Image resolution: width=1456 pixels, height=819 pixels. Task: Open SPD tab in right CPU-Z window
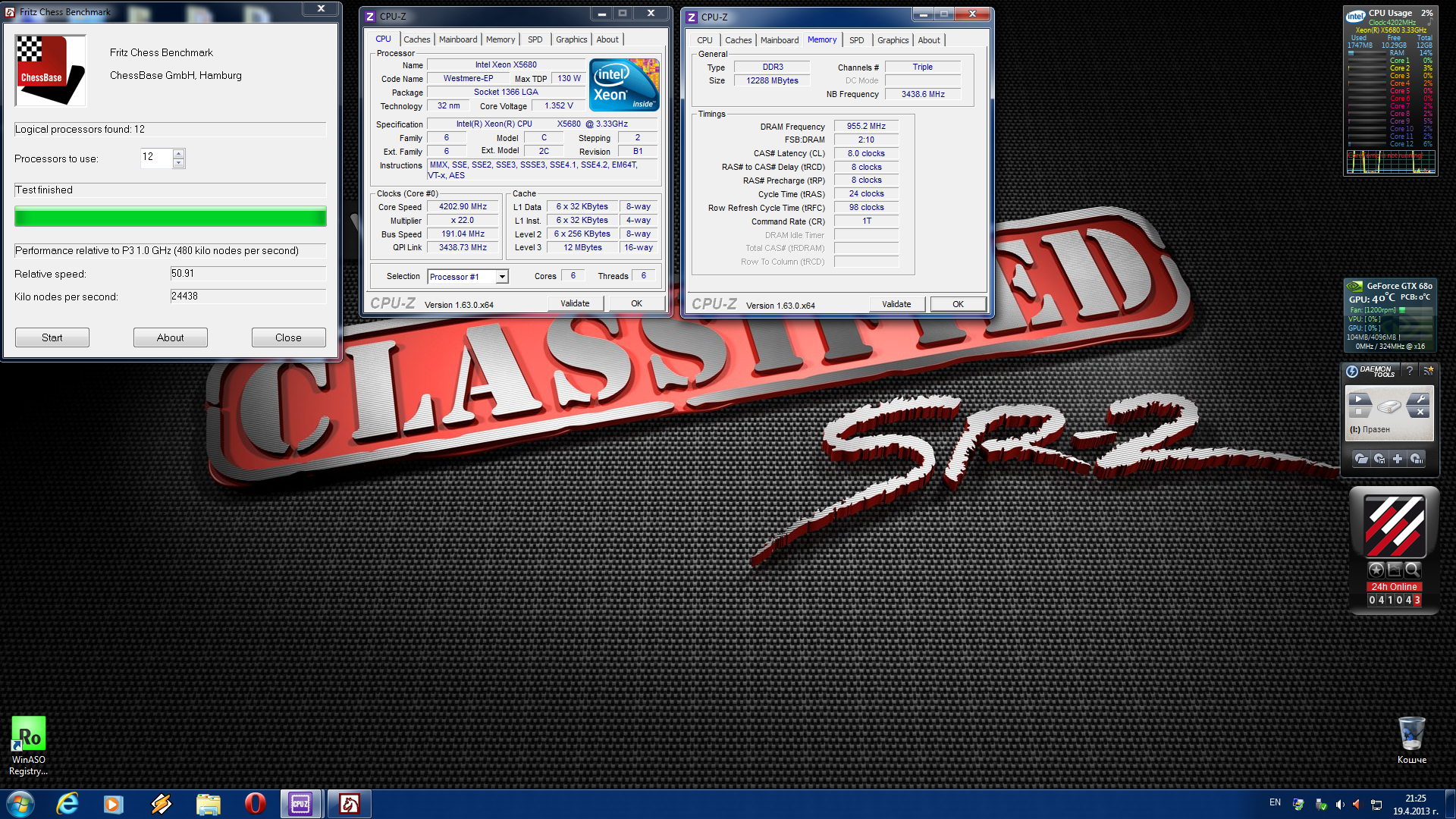[x=856, y=40]
